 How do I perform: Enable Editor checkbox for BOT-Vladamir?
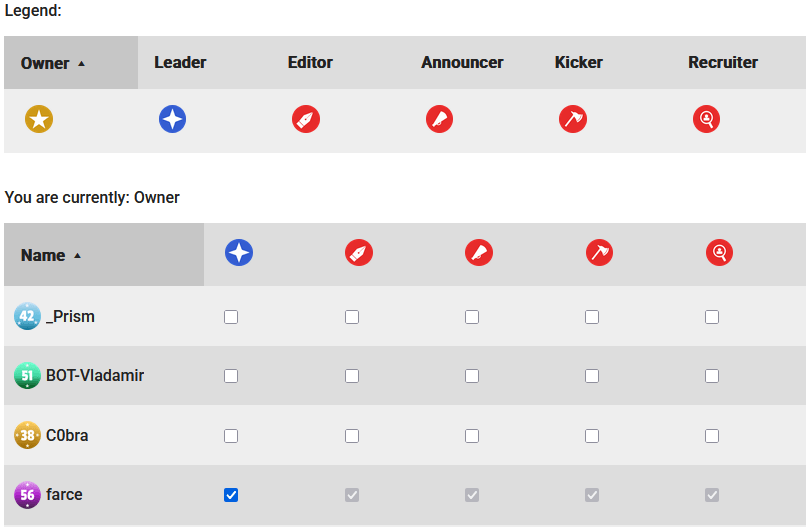click(x=352, y=376)
